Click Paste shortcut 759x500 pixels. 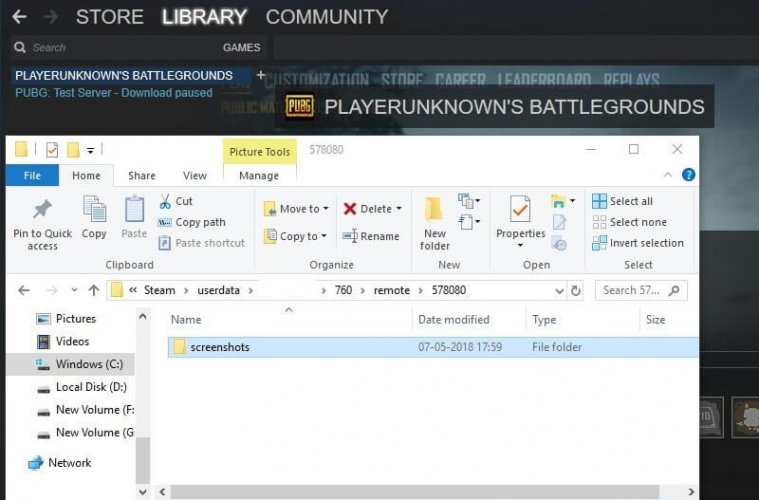point(202,243)
